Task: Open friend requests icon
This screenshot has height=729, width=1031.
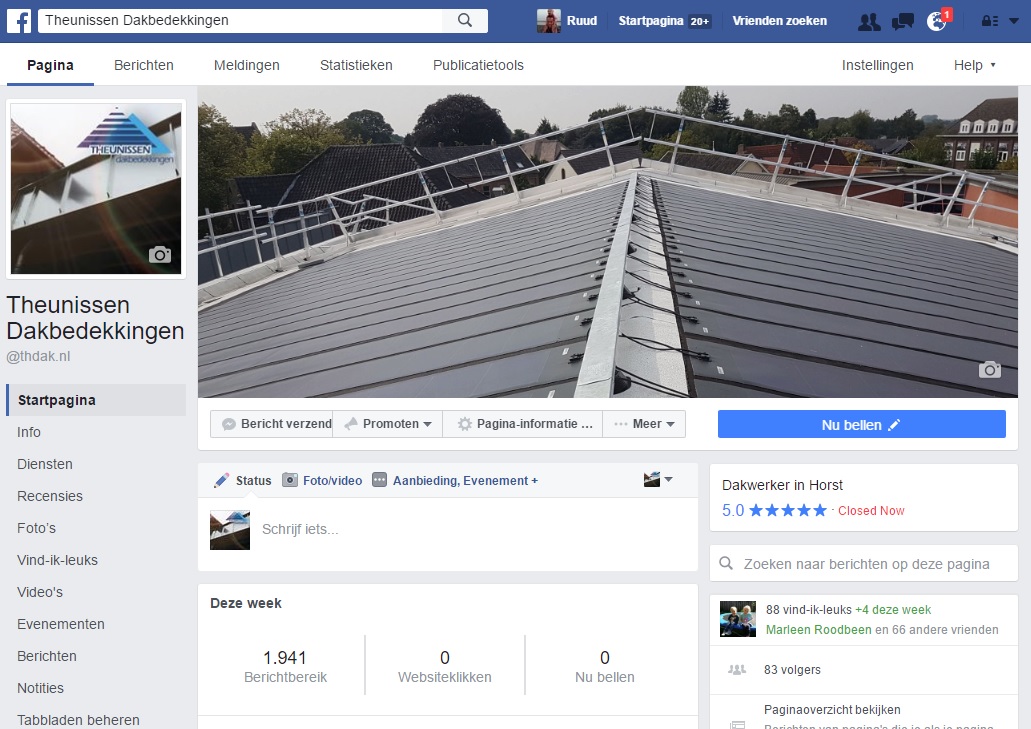Action: click(869, 22)
